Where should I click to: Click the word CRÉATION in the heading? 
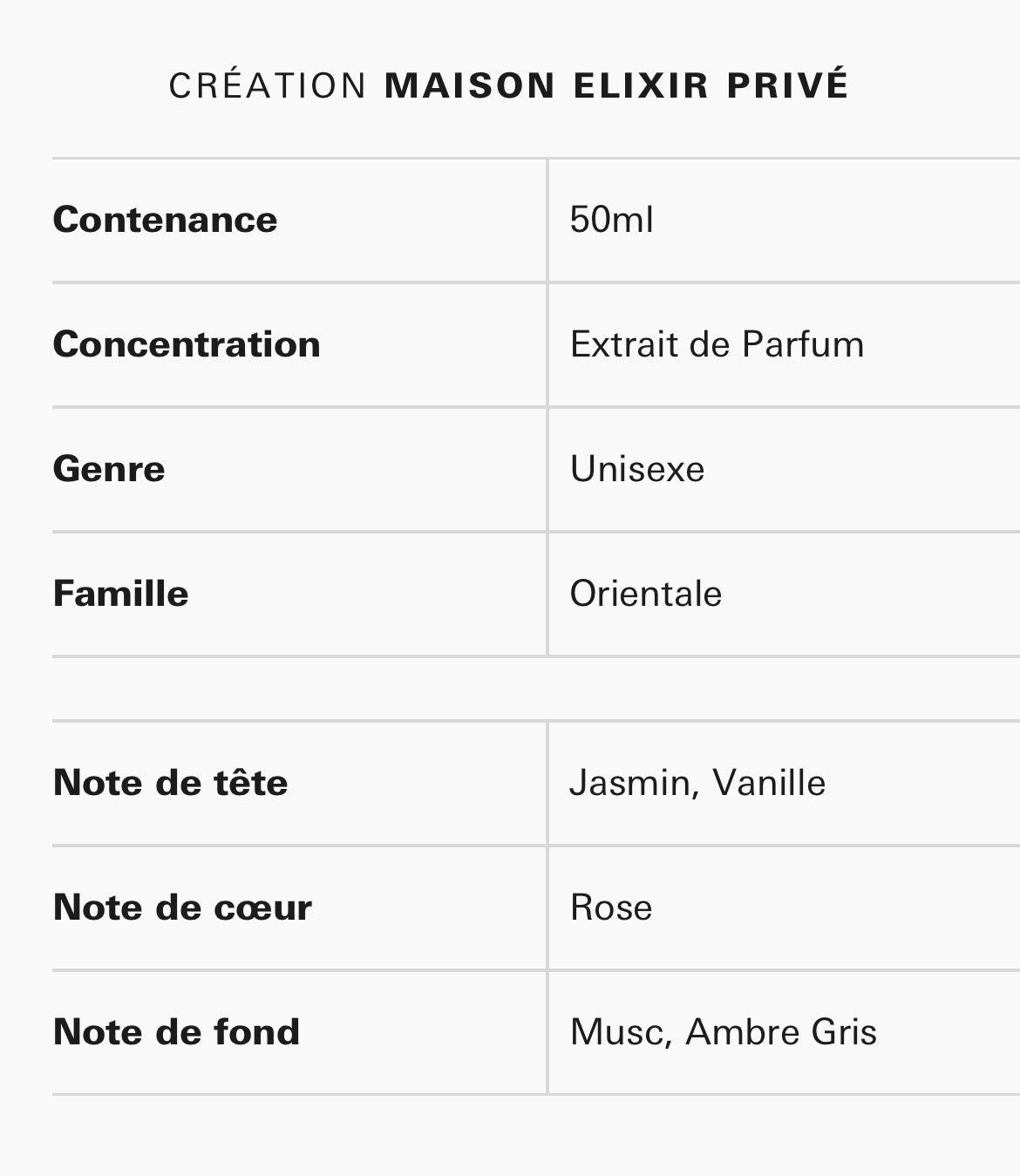click(x=268, y=85)
